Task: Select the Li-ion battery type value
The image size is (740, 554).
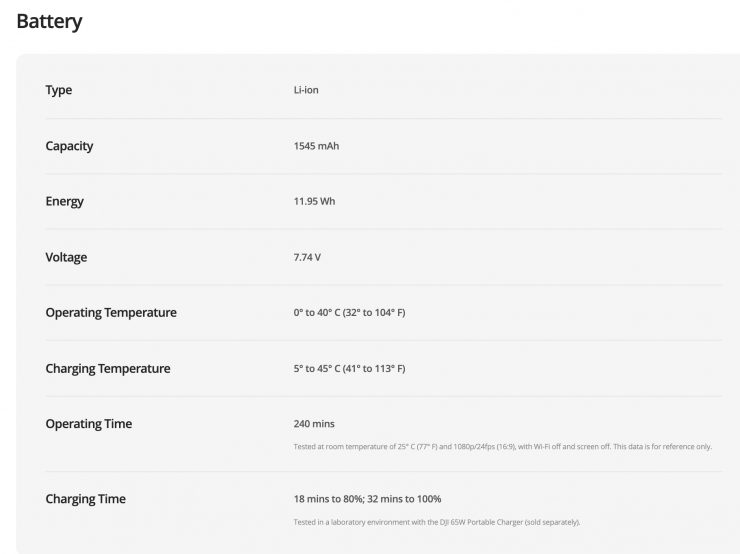Action: pos(306,90)
